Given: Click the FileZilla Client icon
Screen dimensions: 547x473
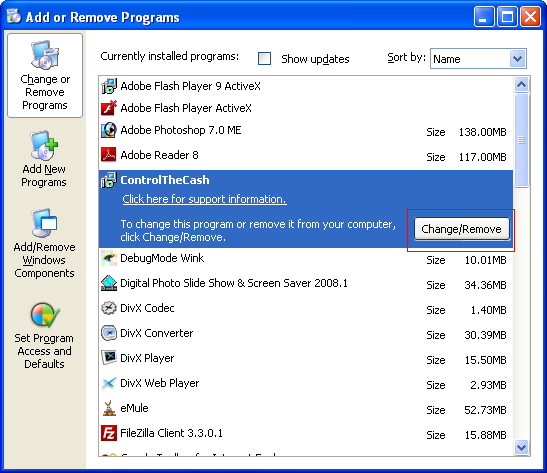Looking at the screenshot, I should point(109,433).
